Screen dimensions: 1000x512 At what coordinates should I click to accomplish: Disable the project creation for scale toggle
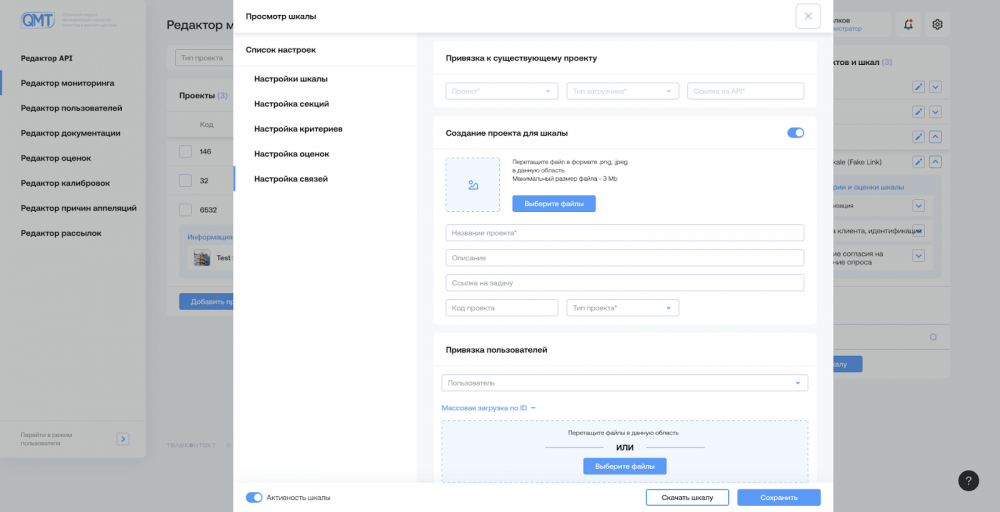[795, 132]
